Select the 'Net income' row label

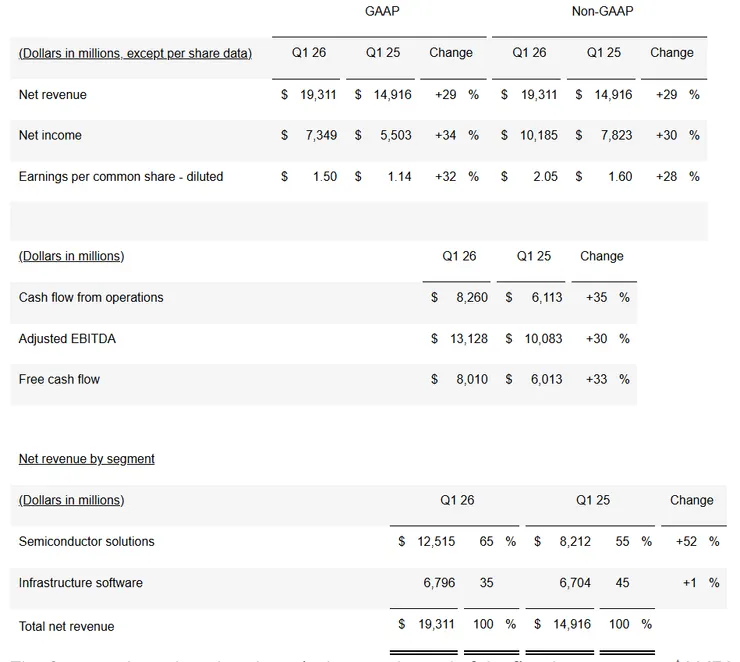click(50, 135)
